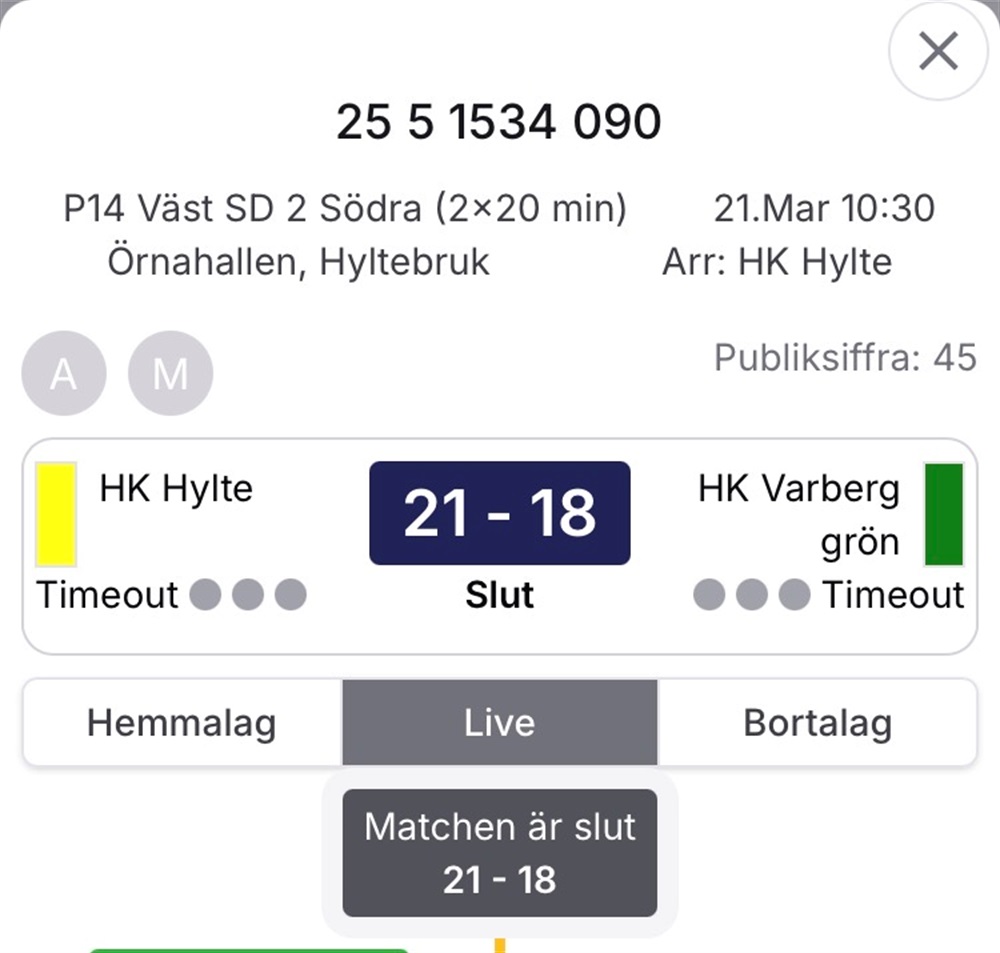
Task: Switch to the Bortalag tab
Action: pos(817,723)
